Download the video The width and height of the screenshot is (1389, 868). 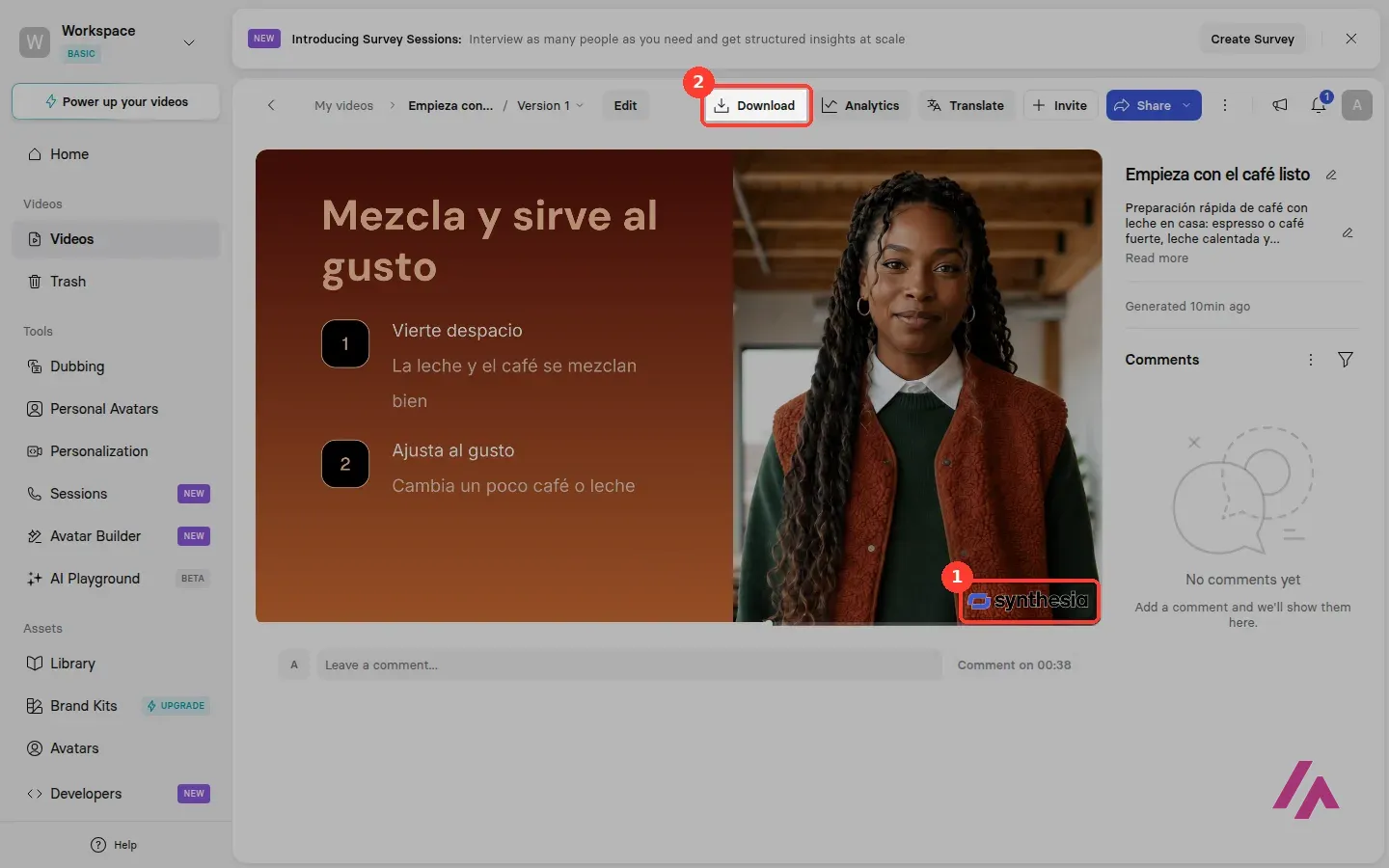[x=755, y=106]
